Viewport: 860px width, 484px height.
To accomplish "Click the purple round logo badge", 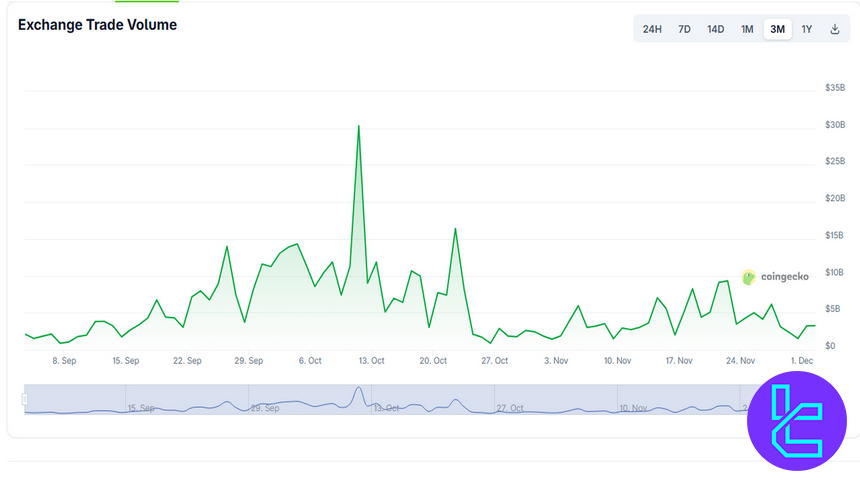I will 797,421.
